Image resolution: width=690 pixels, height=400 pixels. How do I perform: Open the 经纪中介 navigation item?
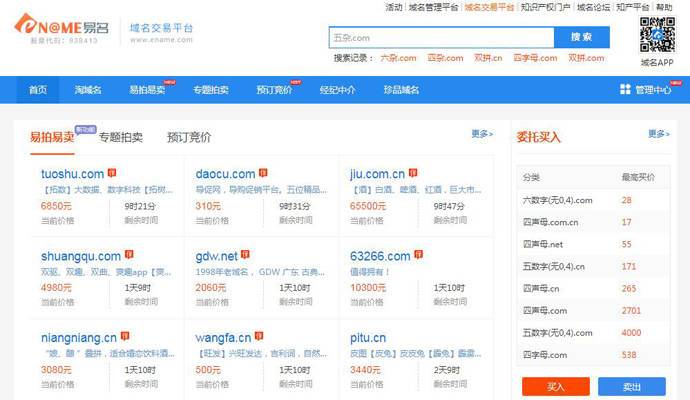(338, 90)
